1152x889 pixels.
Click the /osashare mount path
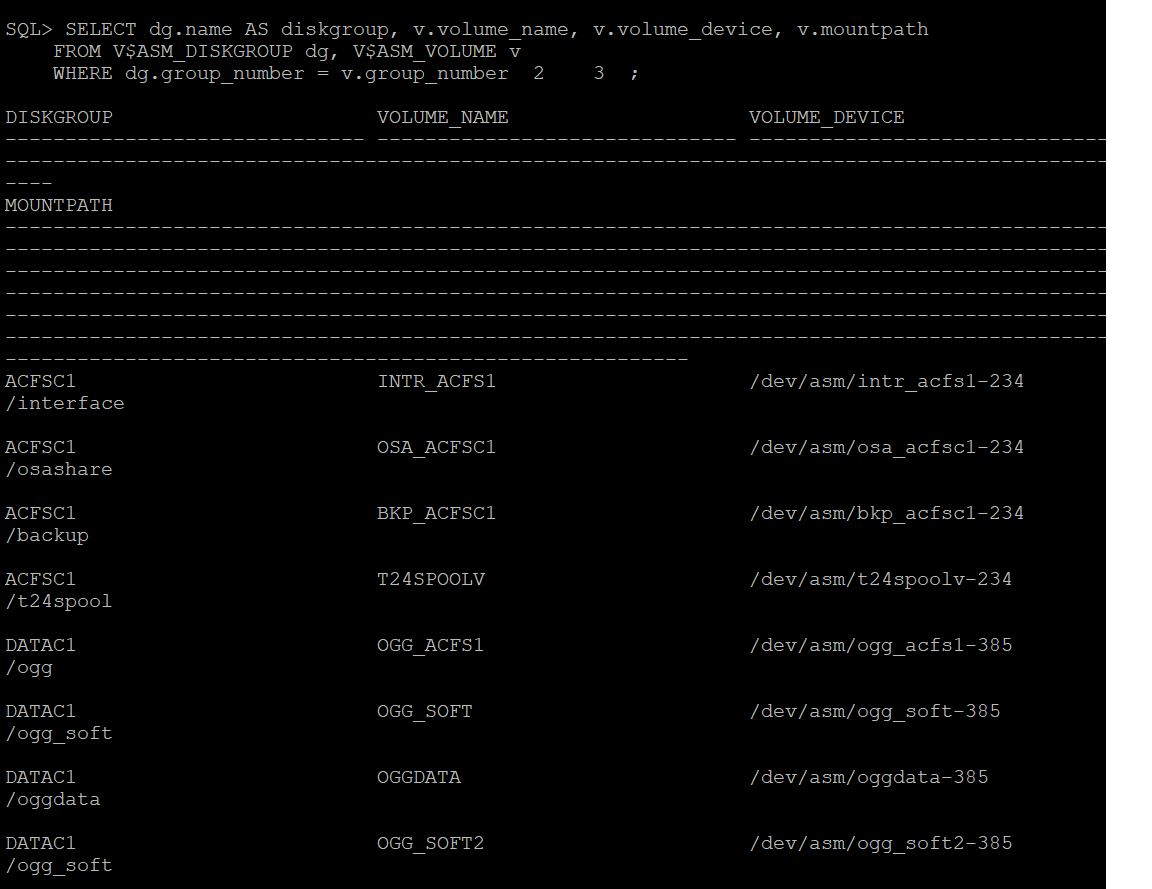tap(59, 469)
